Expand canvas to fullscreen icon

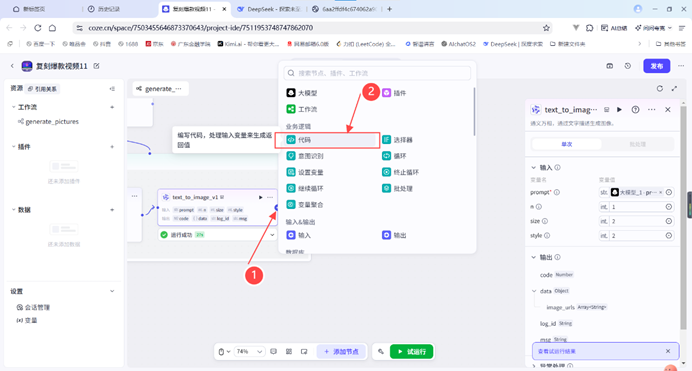[x=674, y=89]
